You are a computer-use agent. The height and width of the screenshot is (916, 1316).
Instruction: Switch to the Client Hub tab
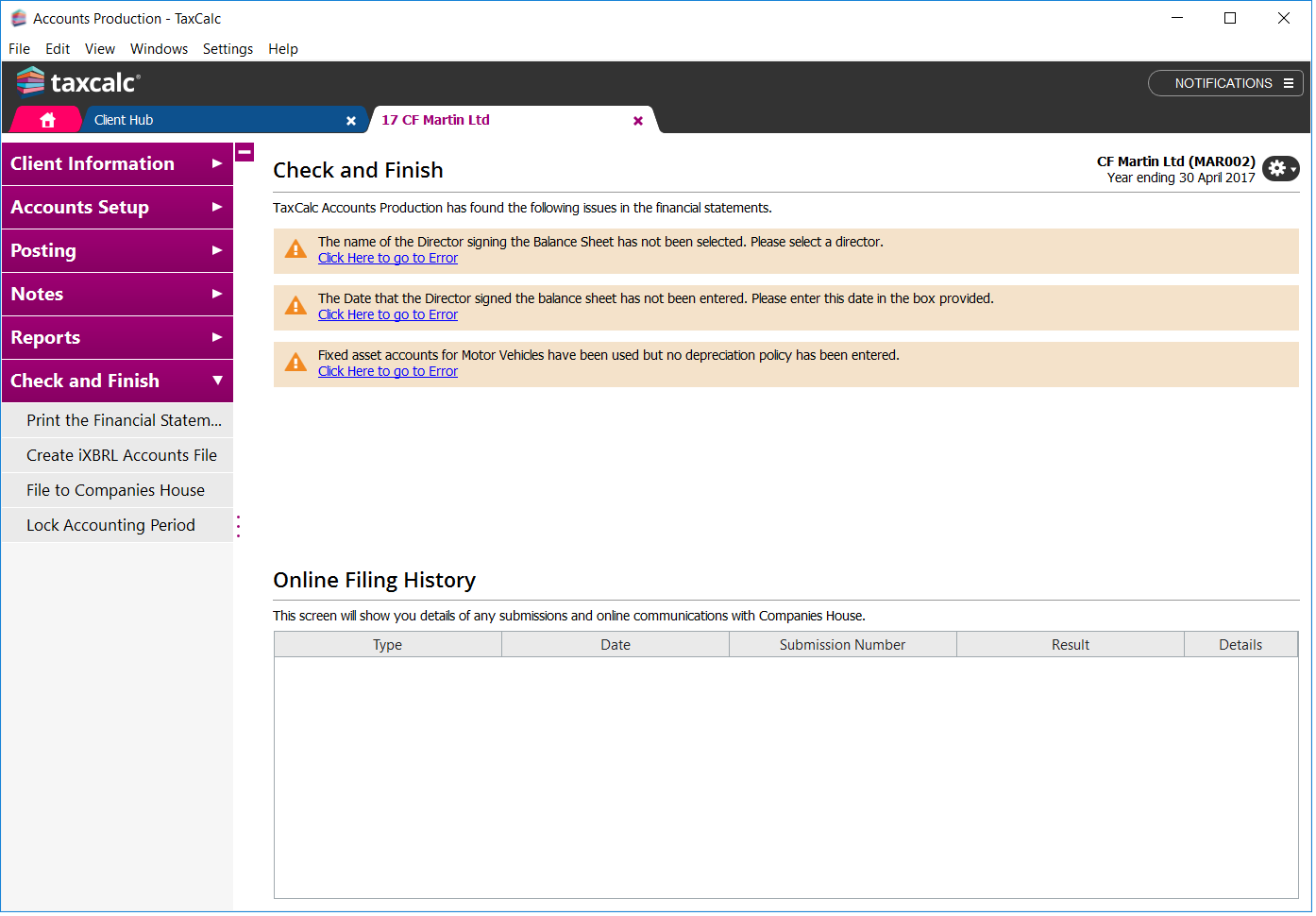click(x=124, y=120)
